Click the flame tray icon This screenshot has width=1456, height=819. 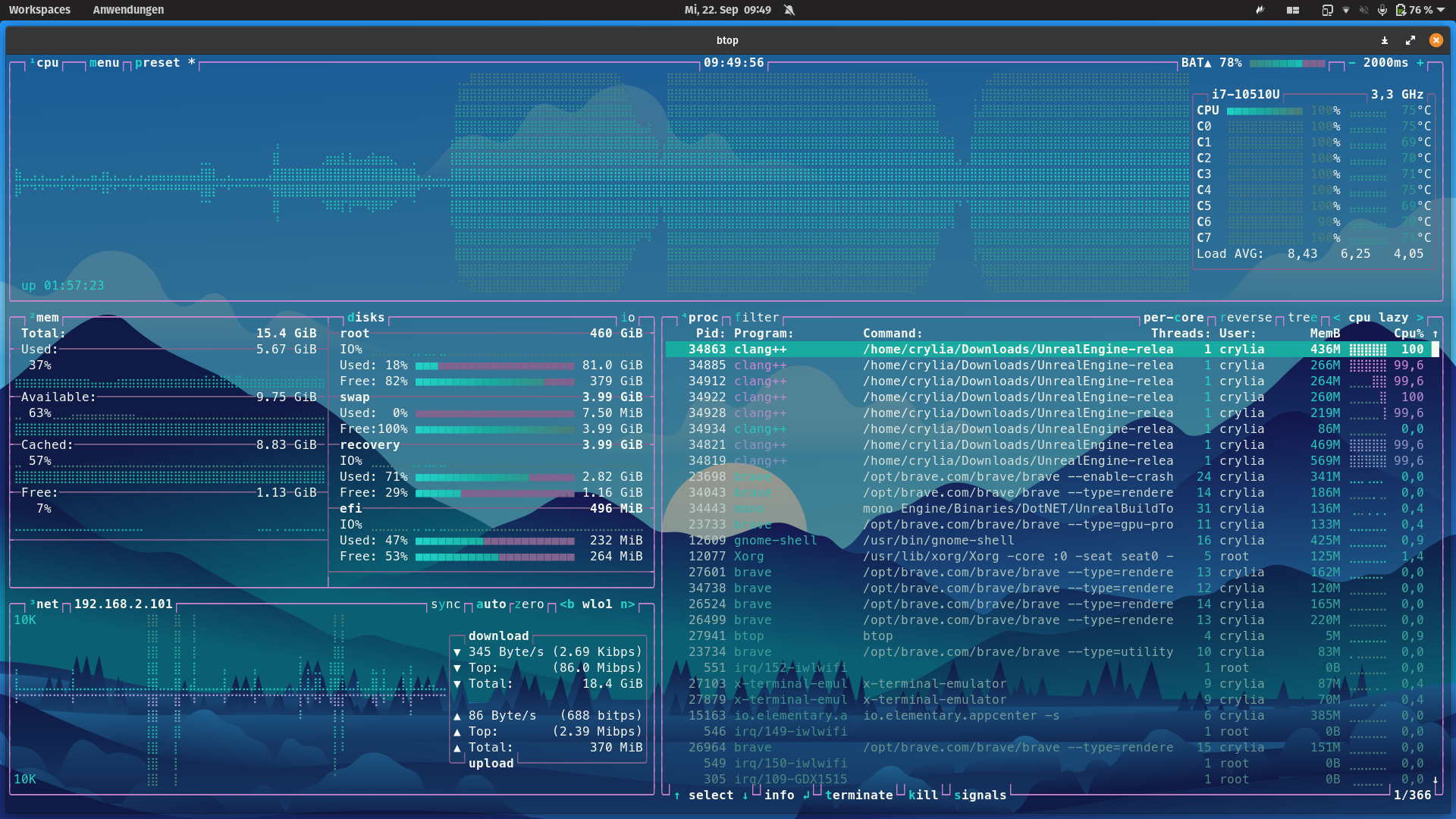pos(1260,10)
